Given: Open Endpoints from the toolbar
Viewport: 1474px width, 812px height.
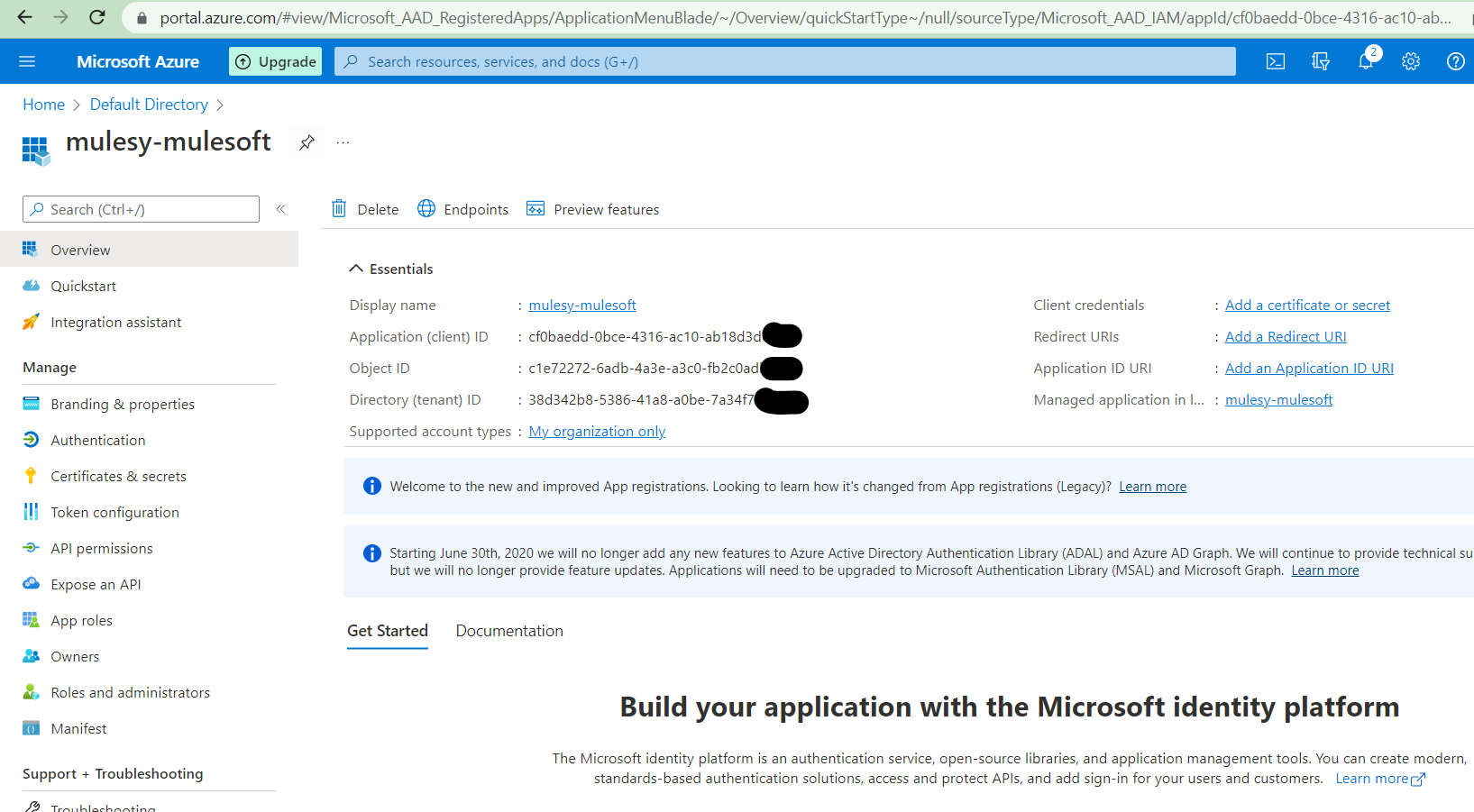Looking at the screenshot, I should 463,209.
